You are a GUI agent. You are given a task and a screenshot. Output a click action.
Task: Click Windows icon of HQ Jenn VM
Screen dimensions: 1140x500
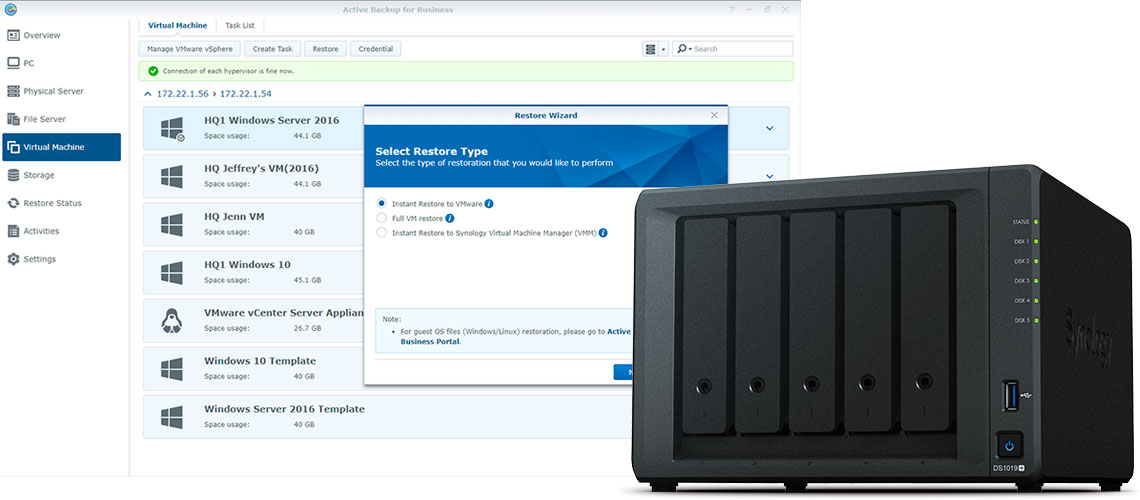click(172, 225)
